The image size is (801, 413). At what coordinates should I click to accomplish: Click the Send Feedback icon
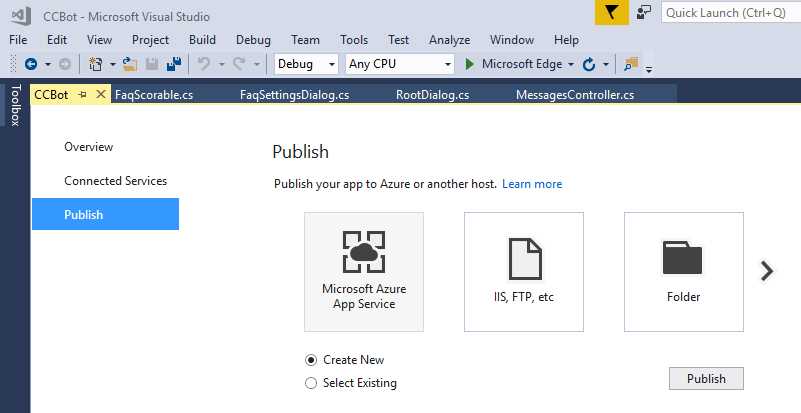pos(644,12)
